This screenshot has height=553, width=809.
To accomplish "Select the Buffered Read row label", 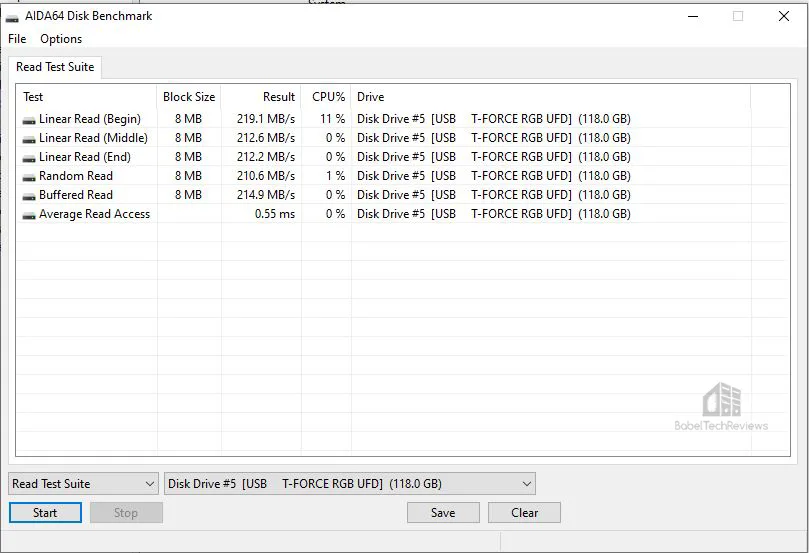I will point(76,195).
